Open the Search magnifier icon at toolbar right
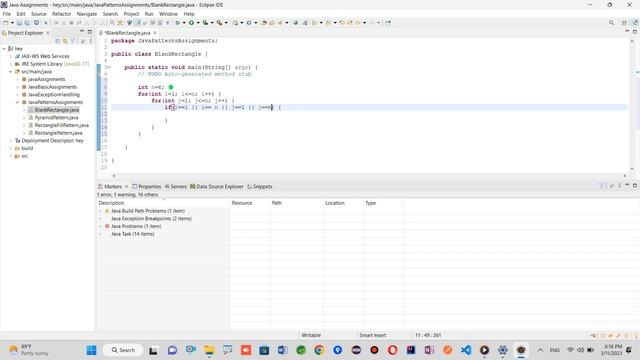The width and height of the screenshot is (640, 360). (x=611, y=23)
